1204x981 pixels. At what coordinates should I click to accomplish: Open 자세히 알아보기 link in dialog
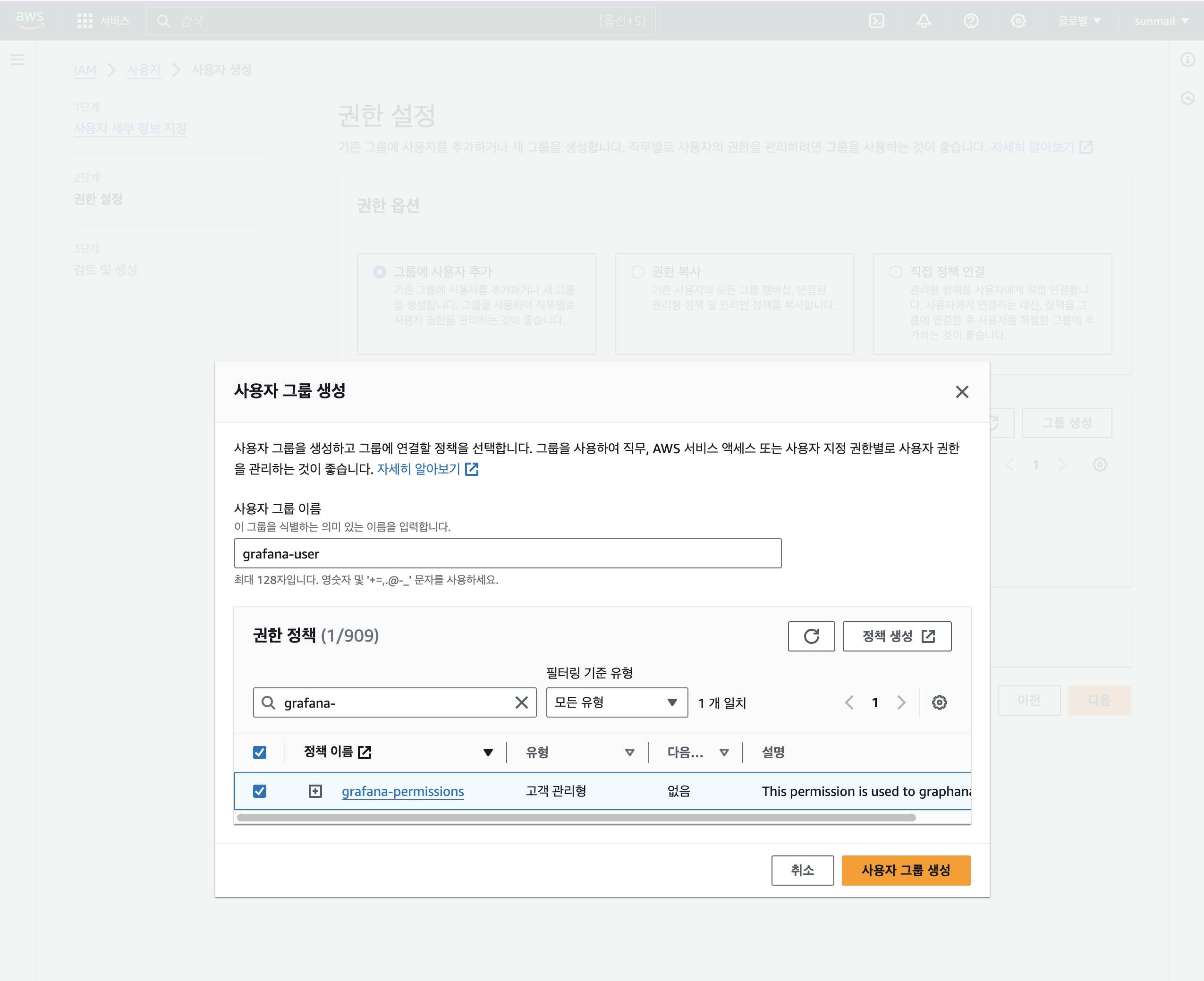click(x=427, y=469)
